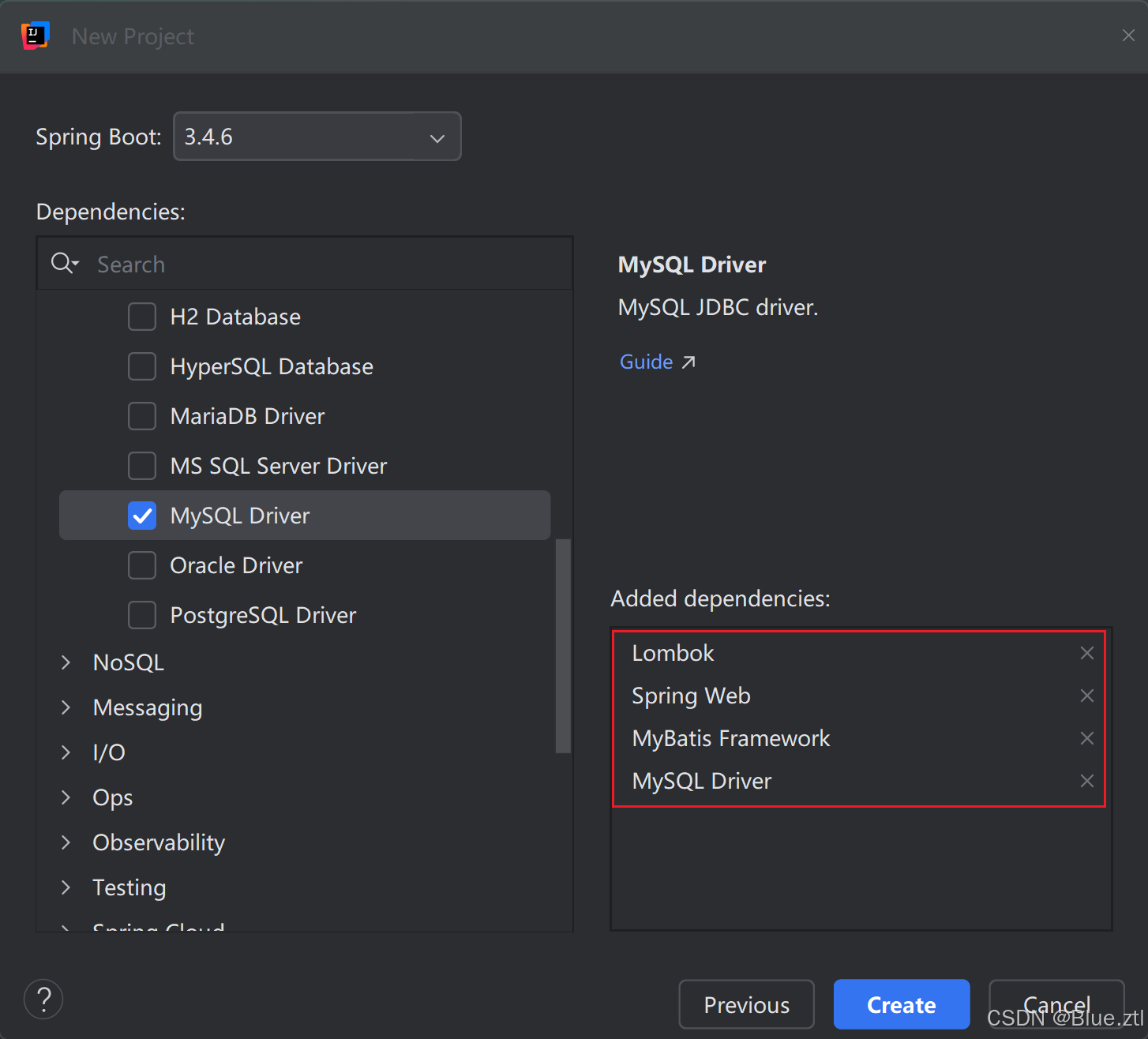Click the Ops category label
Viewport: 1148px width, 1039px height.
[112, 797]
